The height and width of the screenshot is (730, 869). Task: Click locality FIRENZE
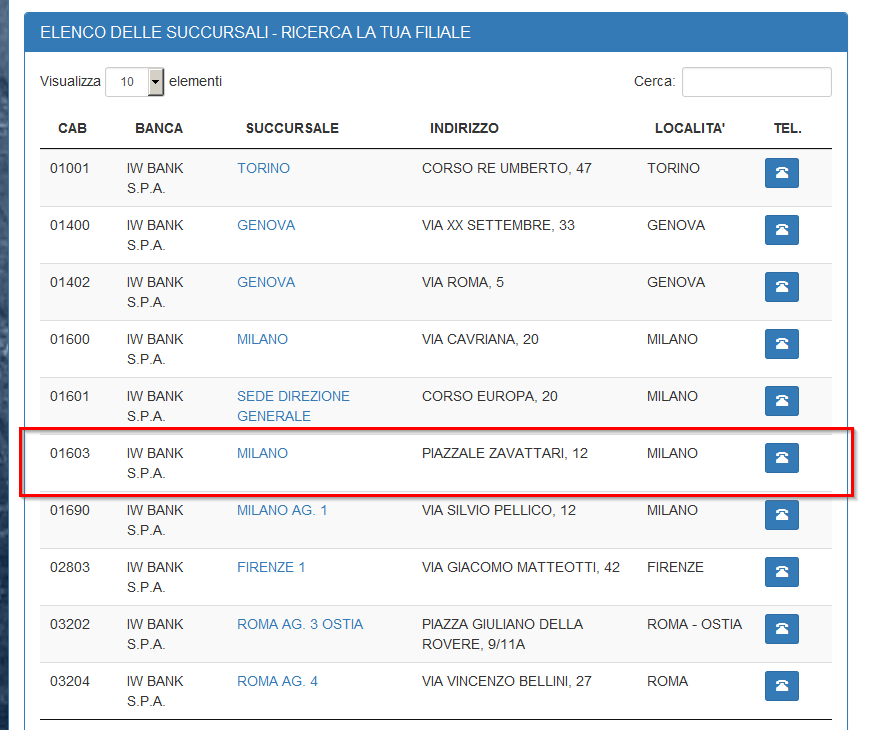pos(675,567)
